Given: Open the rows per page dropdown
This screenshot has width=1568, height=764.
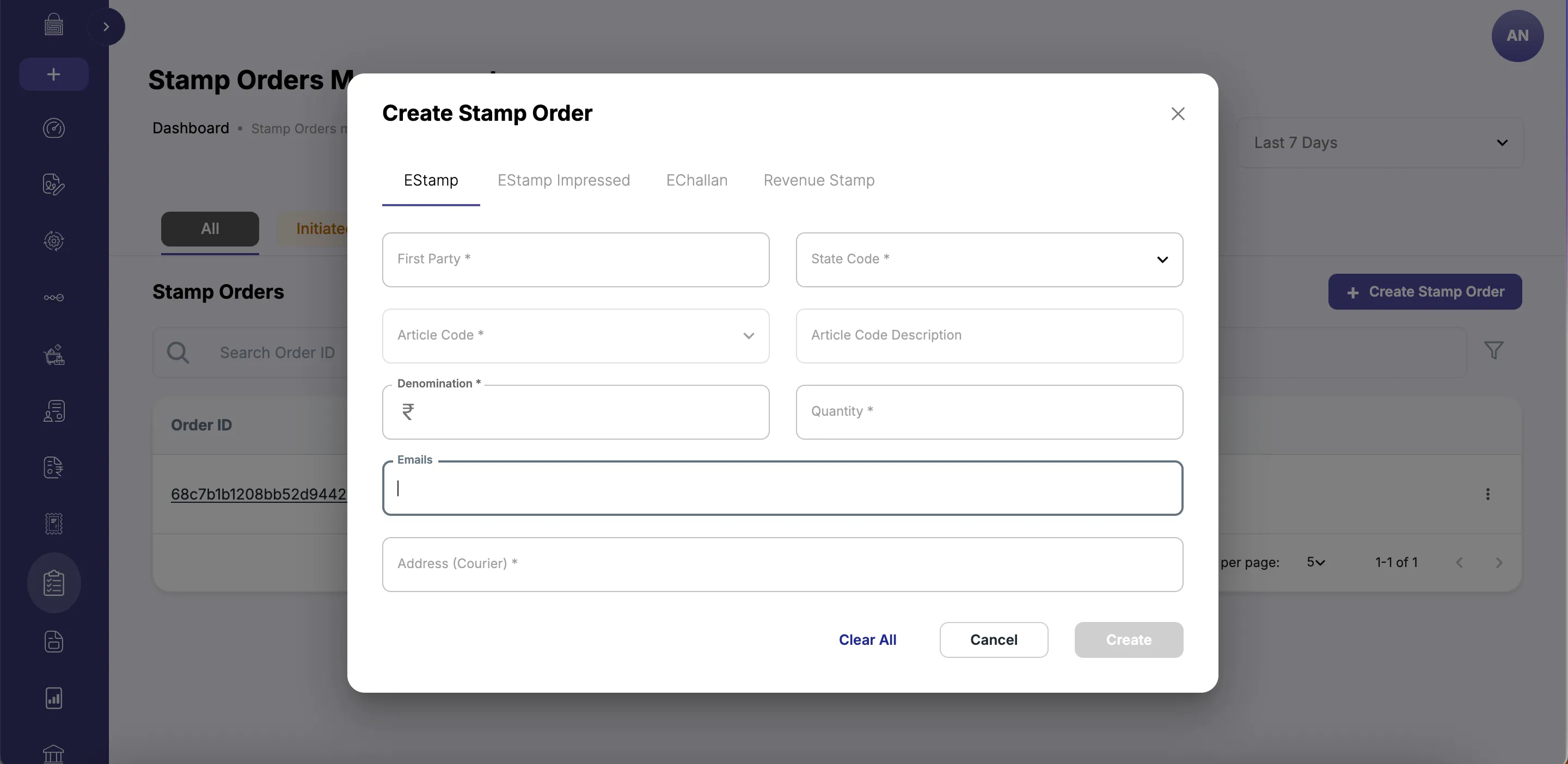Looking at the screenshot, I should [1316, 563].
